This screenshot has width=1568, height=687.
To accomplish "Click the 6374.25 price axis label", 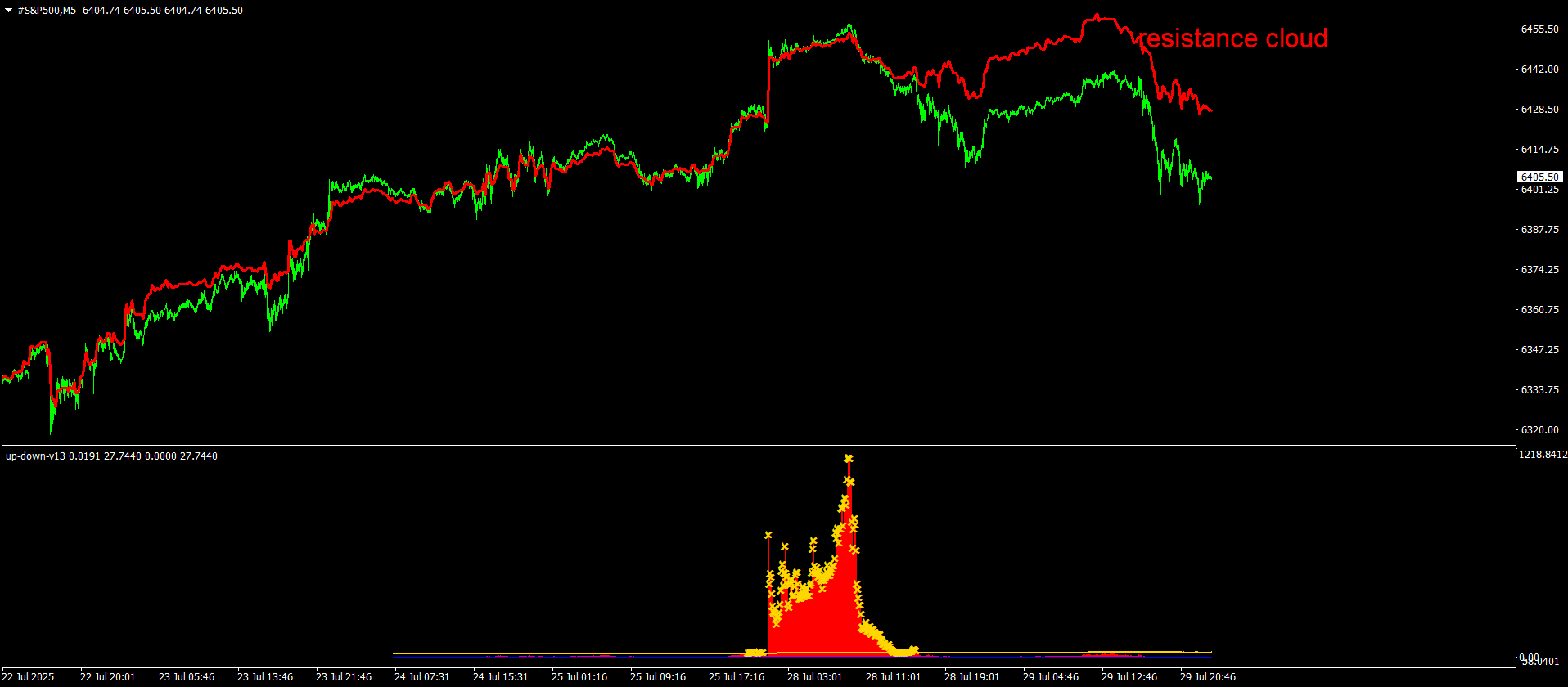I will tap(1539, 269).
